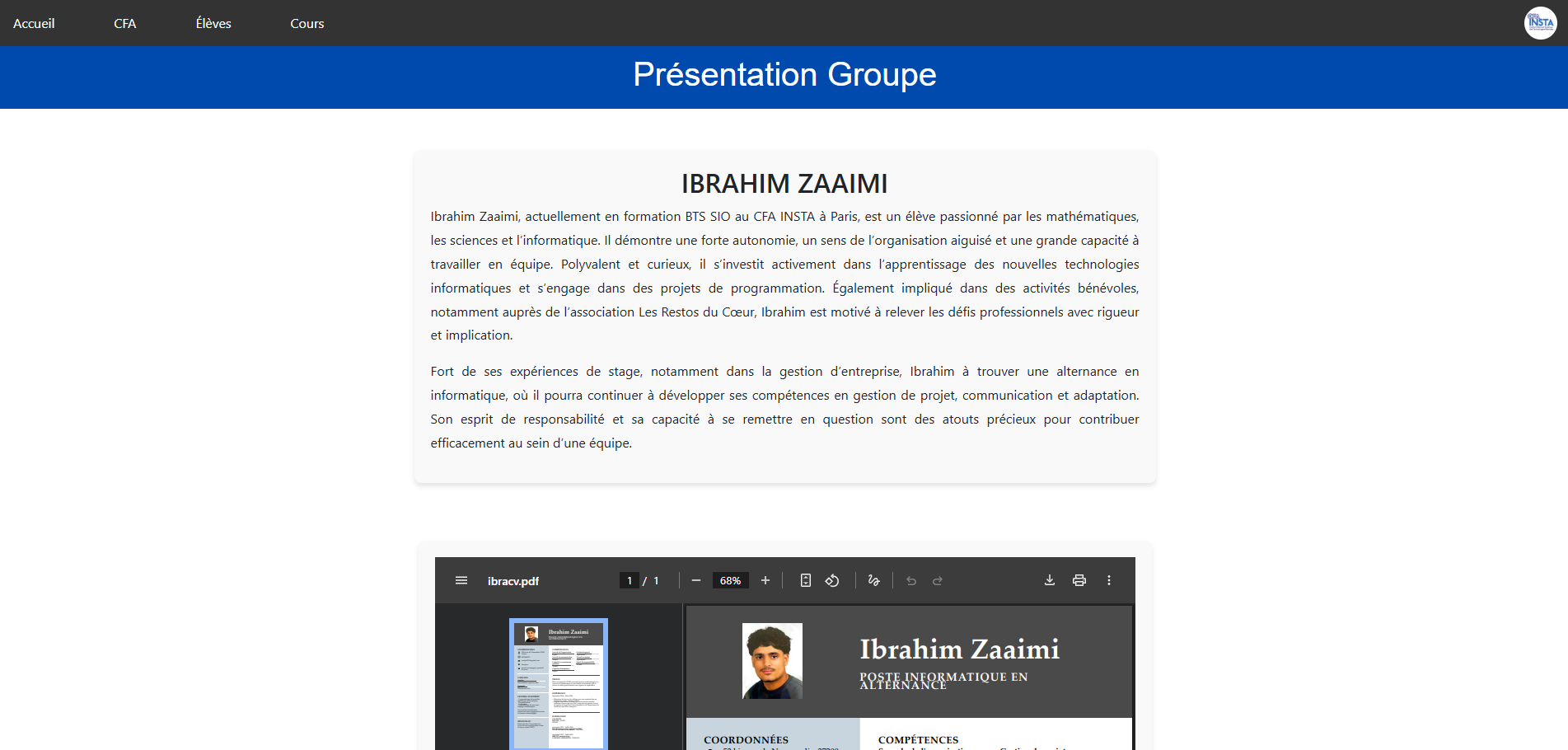Open the Accueil menu item
The image size is (1568, 750).
coord(33,23)
